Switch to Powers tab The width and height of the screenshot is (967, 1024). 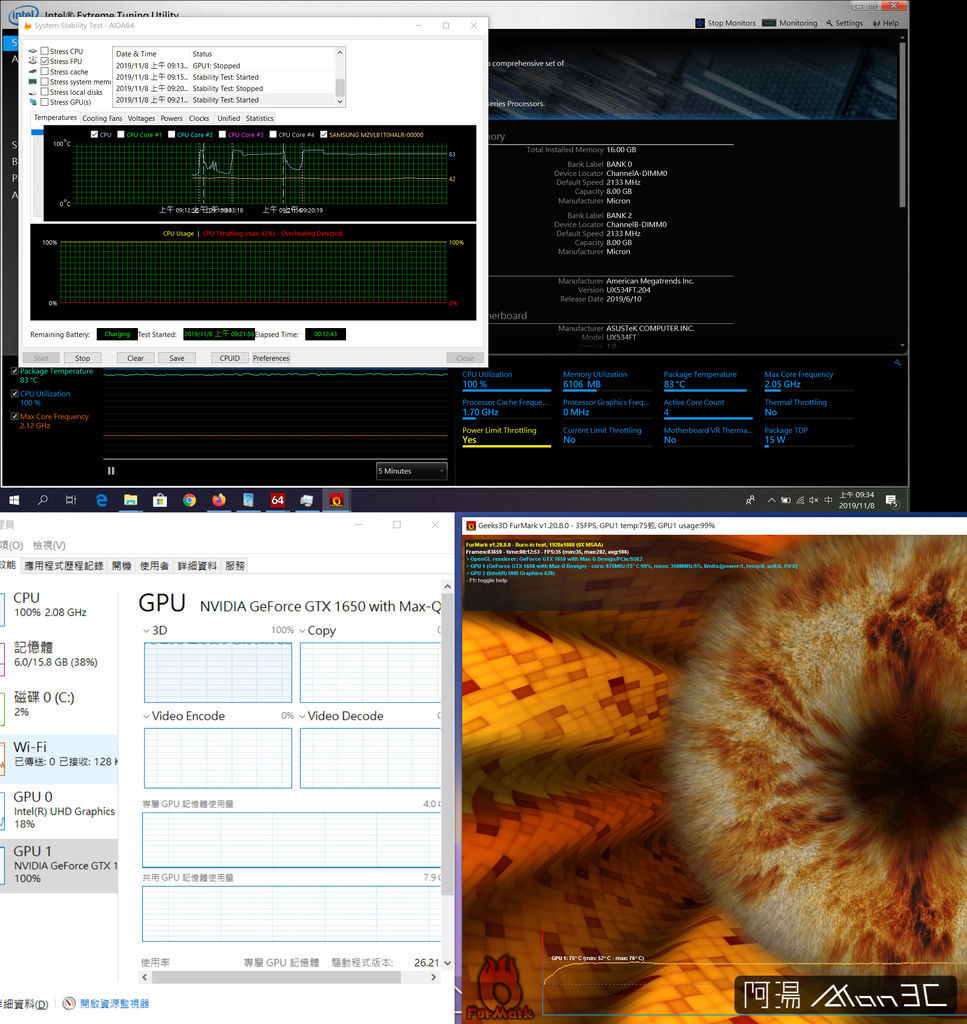pyautogui.click(x=171, y=118)
